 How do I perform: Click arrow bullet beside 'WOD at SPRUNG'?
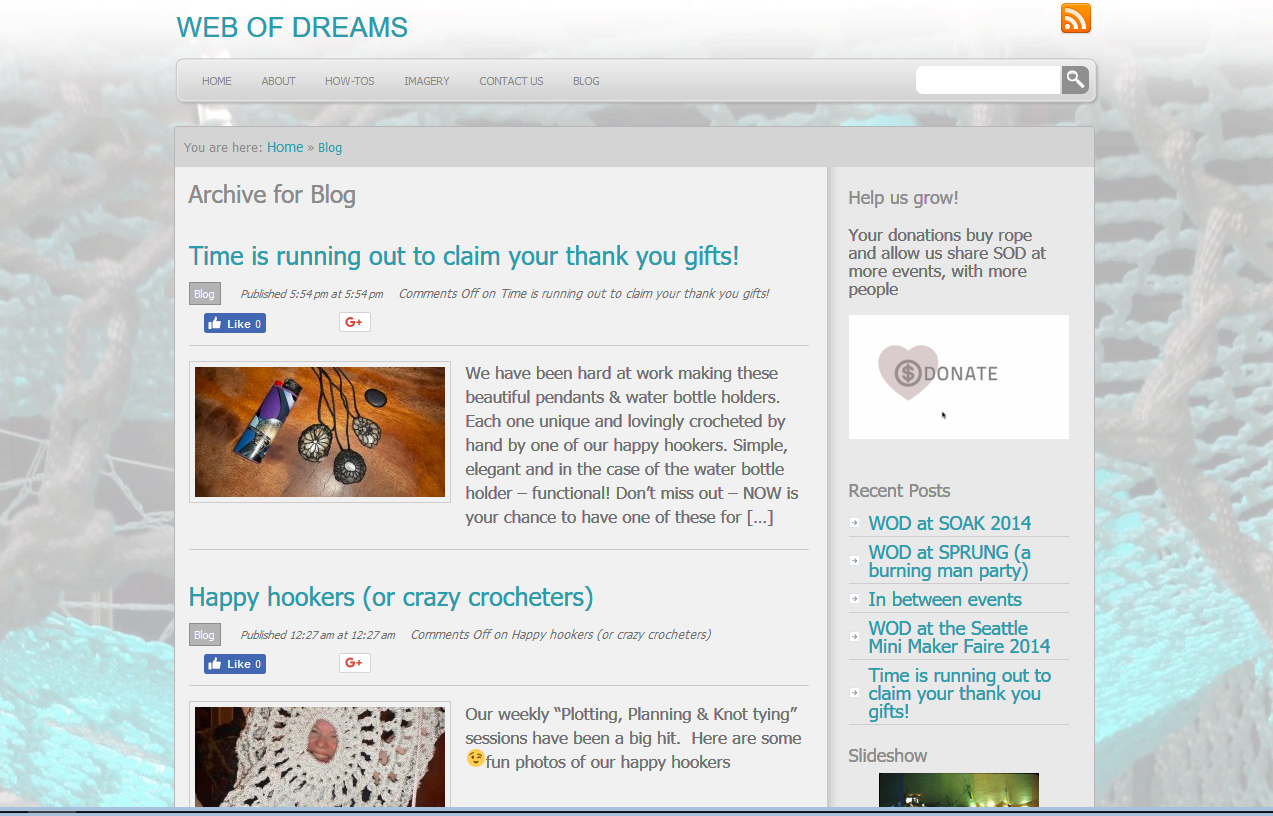(x=854, y=560)
